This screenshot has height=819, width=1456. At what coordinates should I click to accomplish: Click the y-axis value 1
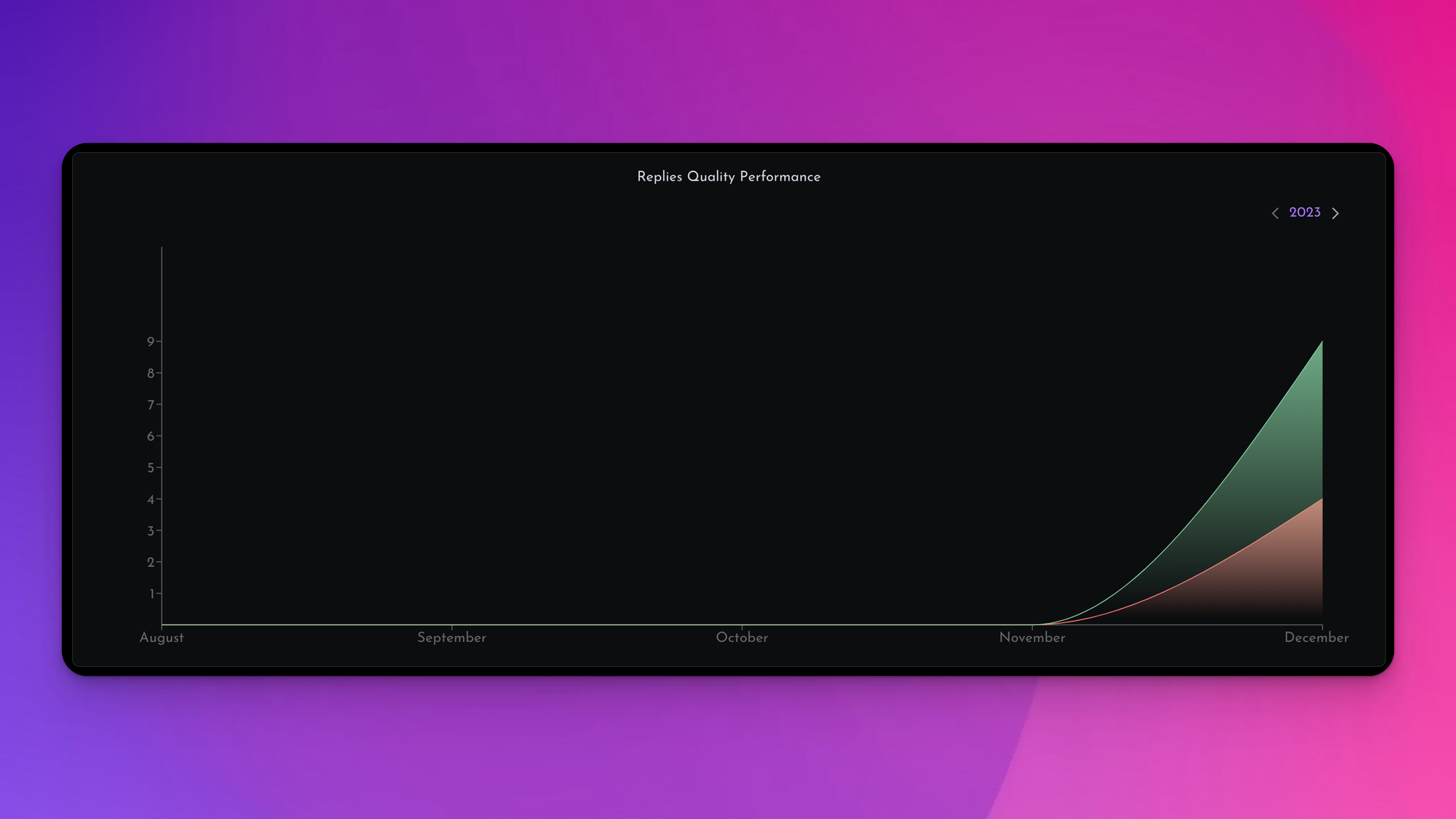[151, 594]
